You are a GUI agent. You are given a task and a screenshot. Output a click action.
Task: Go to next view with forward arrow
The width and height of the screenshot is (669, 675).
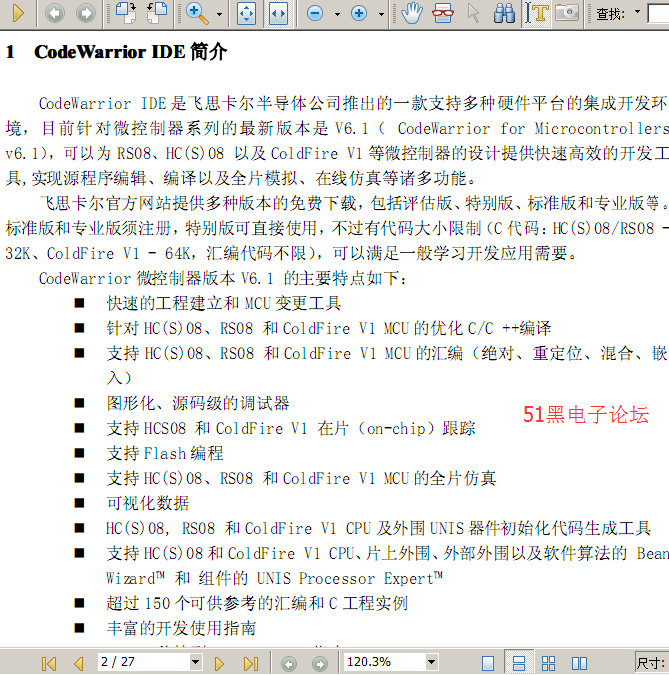coord(86,13)
